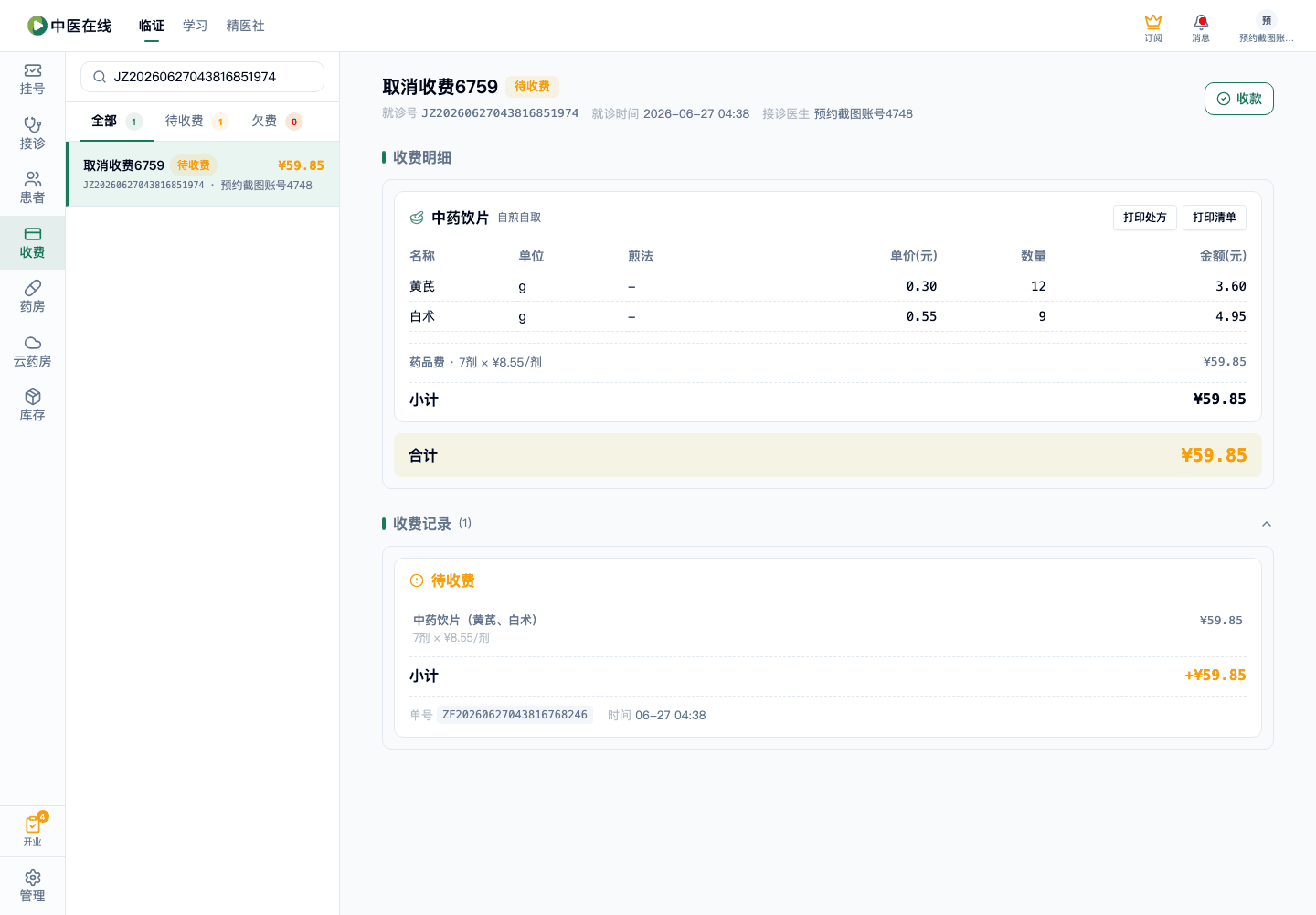Click the 黄芪 amount 3.60 cell
Viewport: 1316px width, 915px height.
[1231, 286]
